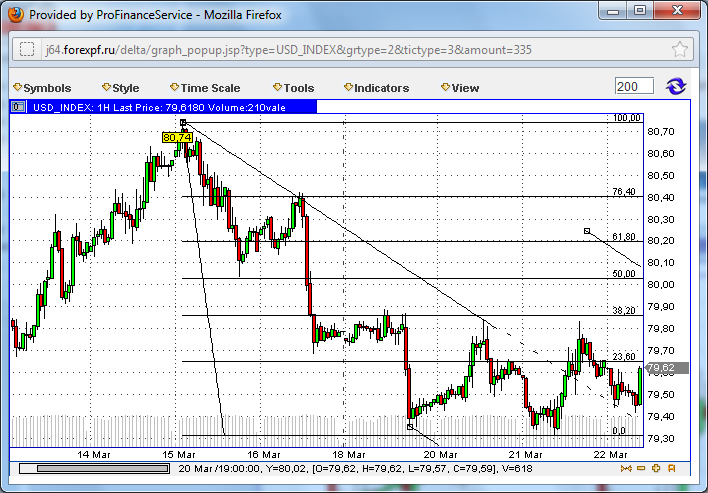Click the 14 Mar date label
This screenshot has width=708, height=493.
93,454
